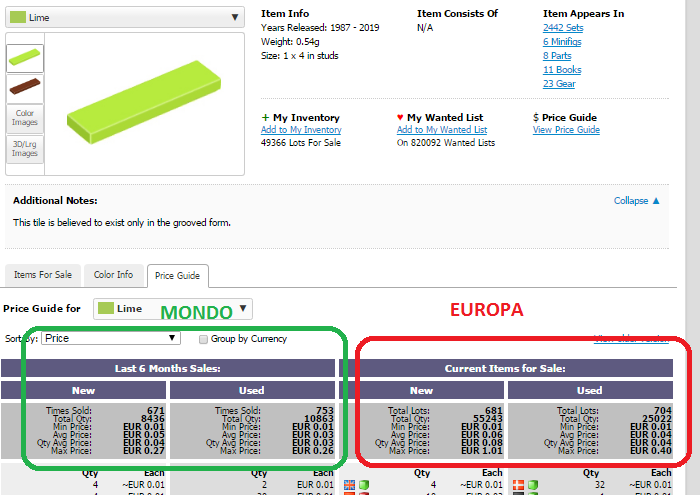Select the Price Guide tab
700x495 pixels.
pos(177,276)
